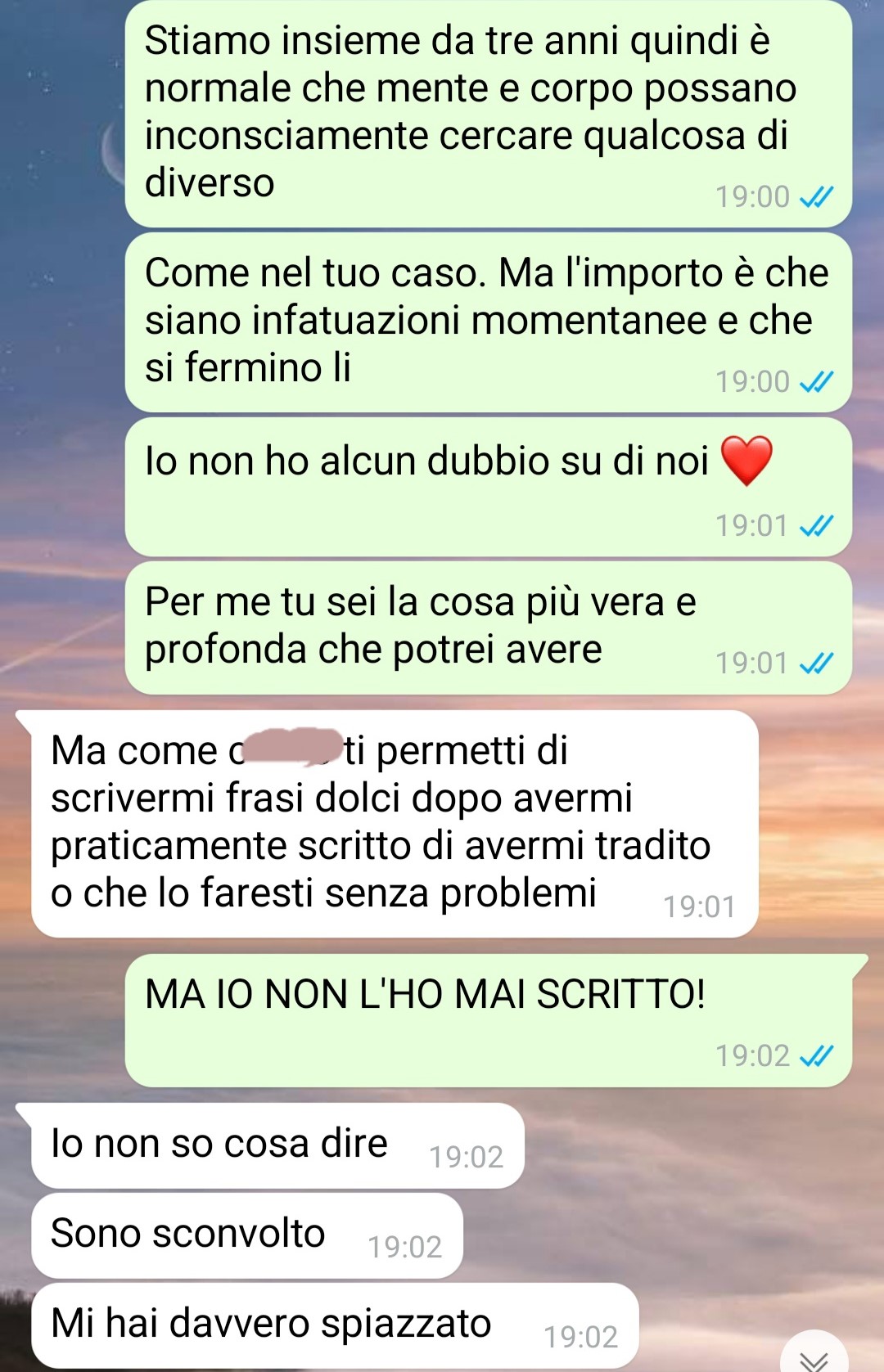Screen dimensions: 884x1372
Task: Select 'Sono sconvolto' message bubble
Action: [x=247, y=1235]
